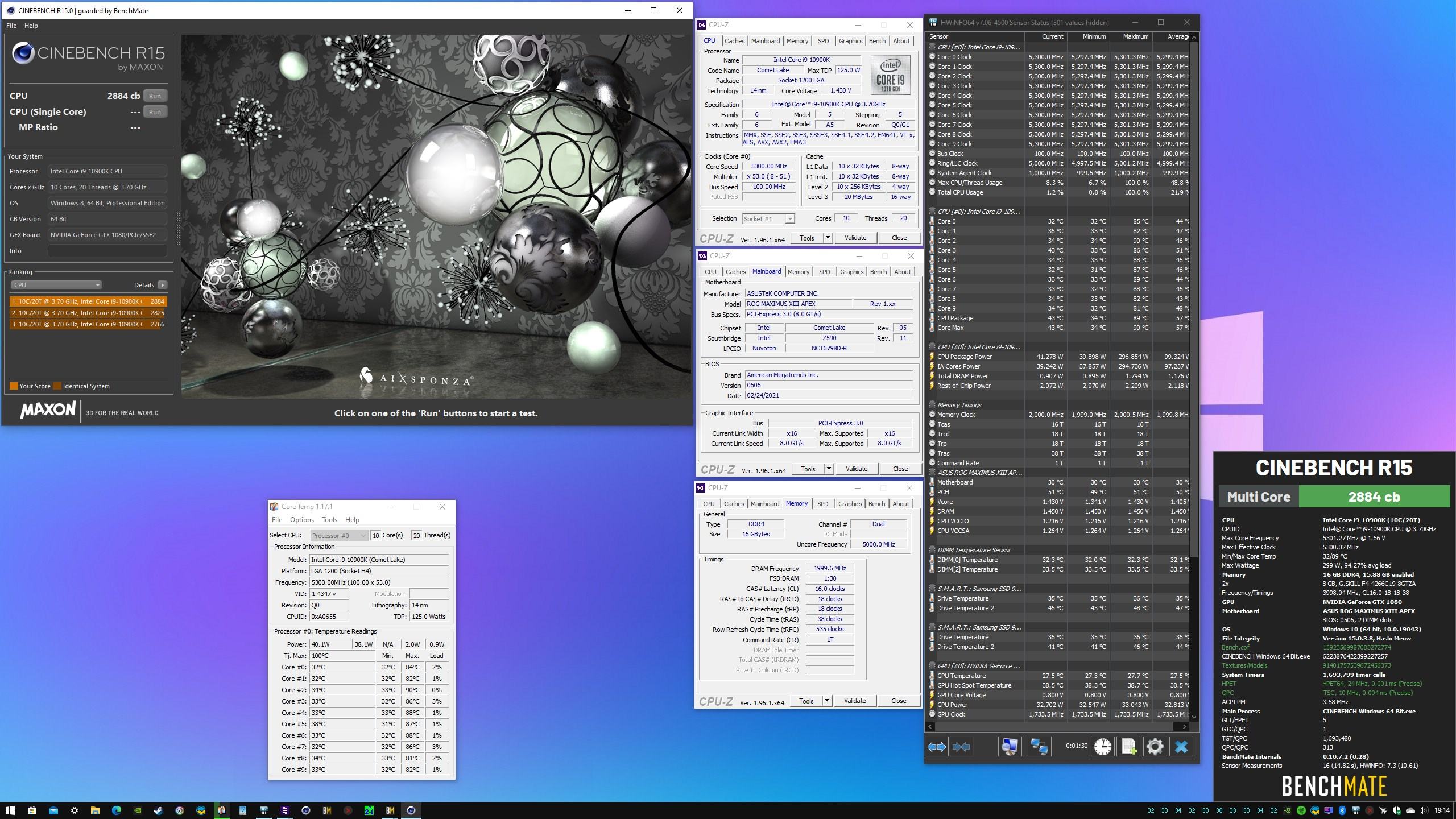The image size is (1456, 819).
Task: Click the Bluetooth icon in the system tray
Action: pyautogui.click(x=1342, y=810)
